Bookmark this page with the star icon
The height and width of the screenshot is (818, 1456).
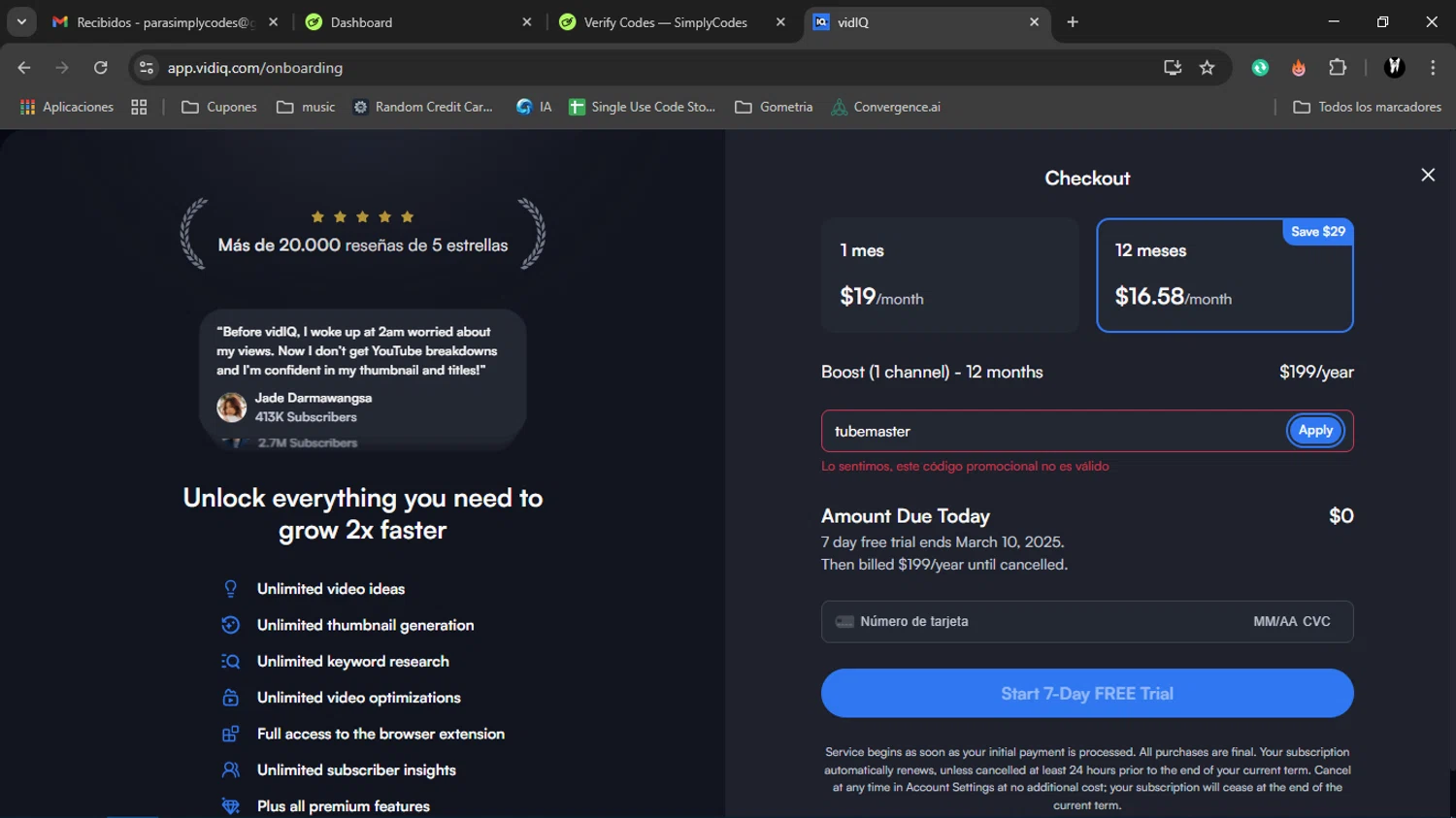(x=1207, y=68)
